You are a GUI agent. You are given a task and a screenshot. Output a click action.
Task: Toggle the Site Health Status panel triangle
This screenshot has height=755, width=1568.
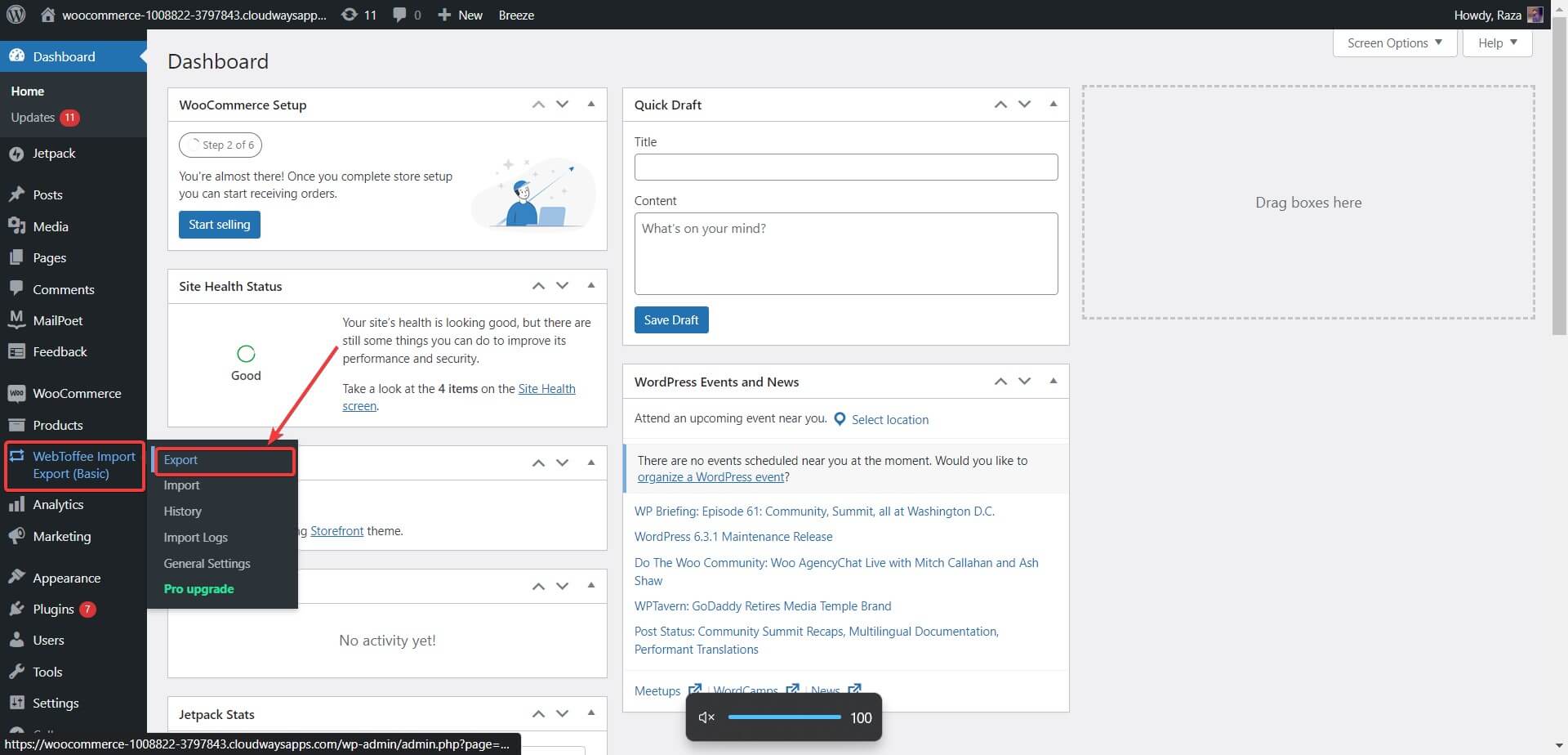(x=591, y=286)
